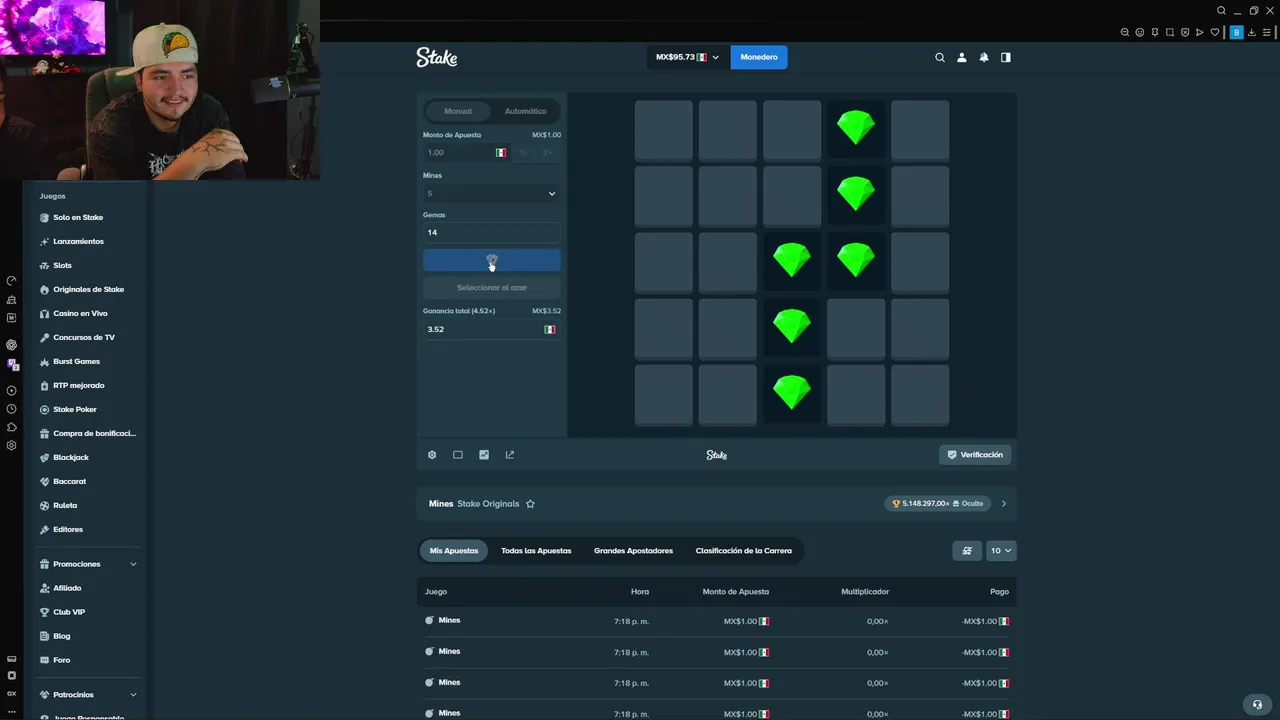Screen dimensions: 1280x720
Task: Click the Gemas value field showing 14
Action: click(491, 232)
